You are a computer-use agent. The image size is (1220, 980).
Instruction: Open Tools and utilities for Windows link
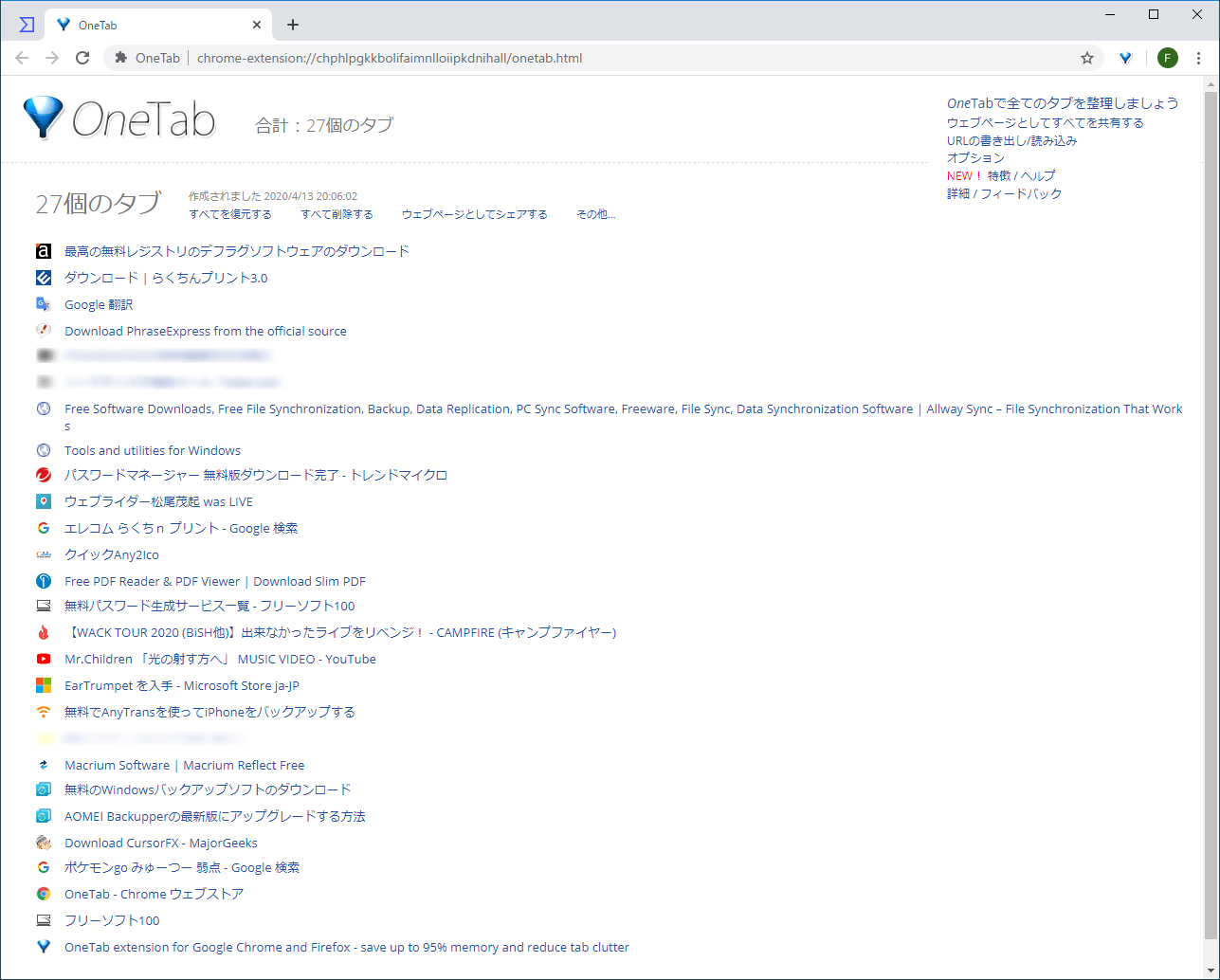click(153, 450)
